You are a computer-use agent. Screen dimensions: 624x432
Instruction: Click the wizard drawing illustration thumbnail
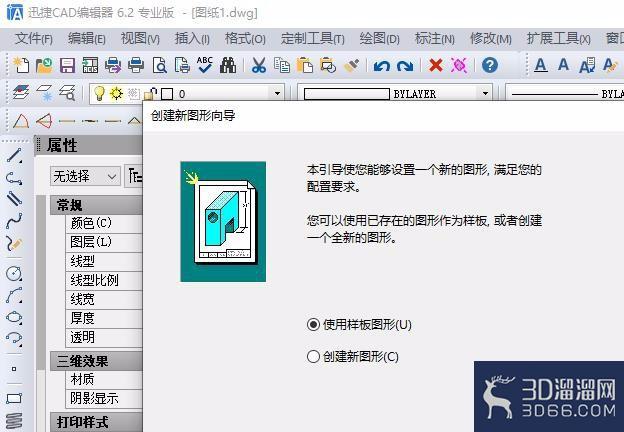(x=223, y=221)
